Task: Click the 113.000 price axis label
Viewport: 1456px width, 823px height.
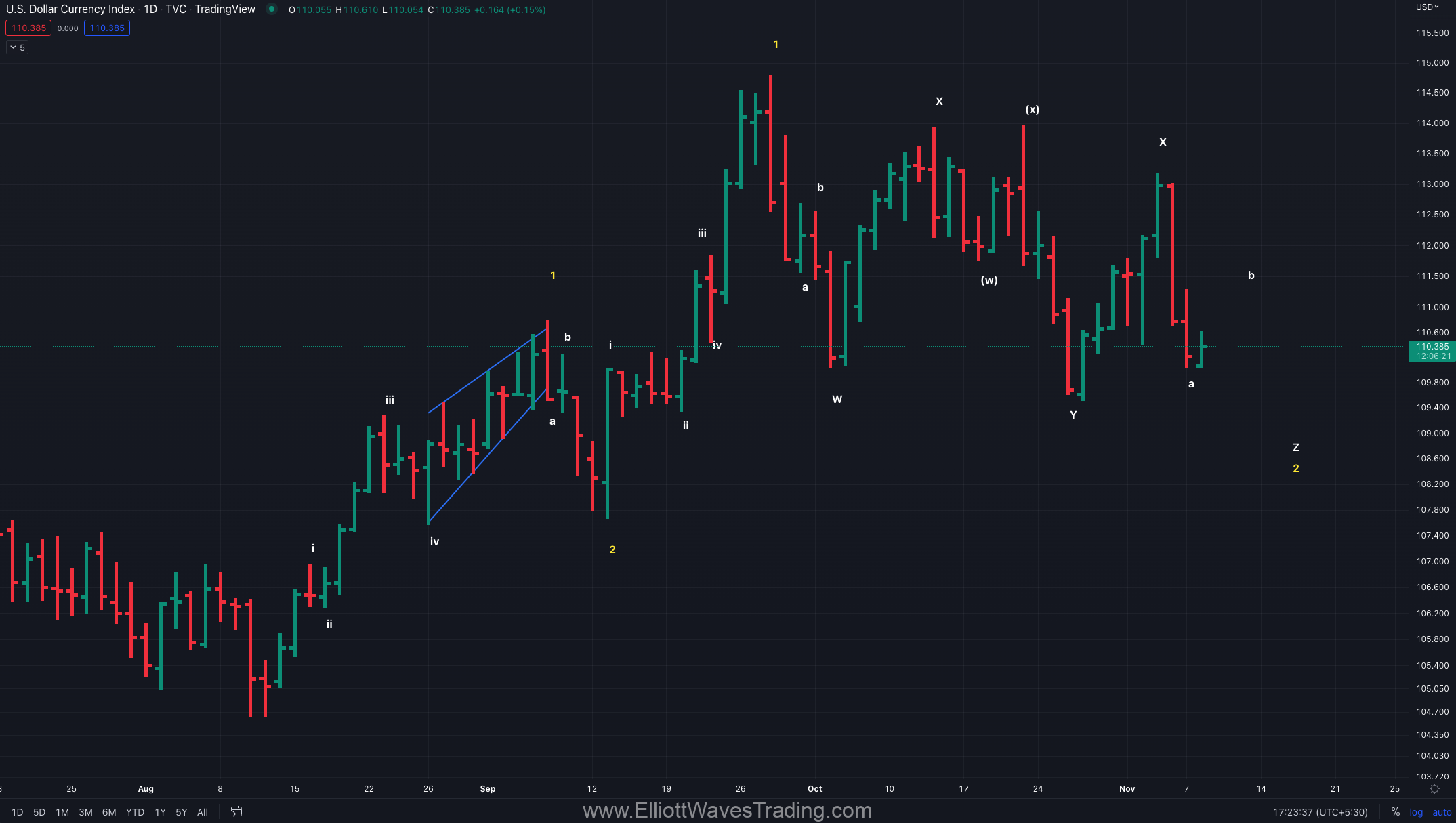Action: click(x=1432, y=184)
